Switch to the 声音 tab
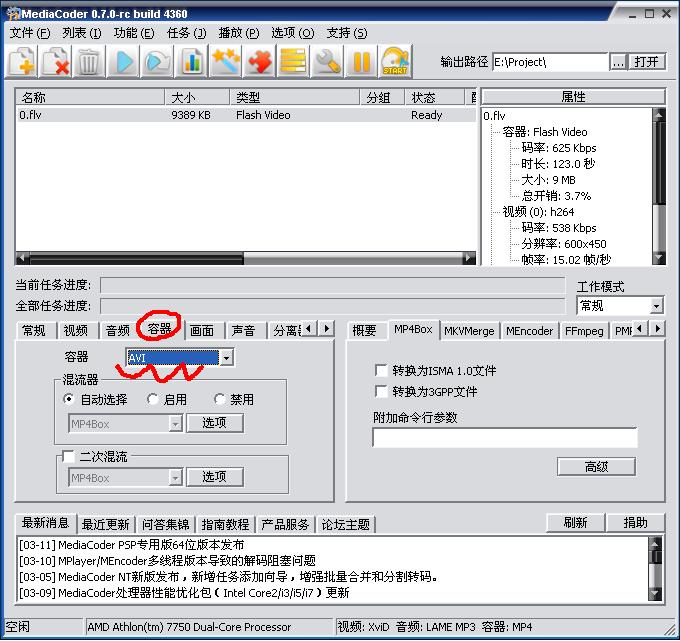This screenshot has width=680, height=641. click(243, 330)
